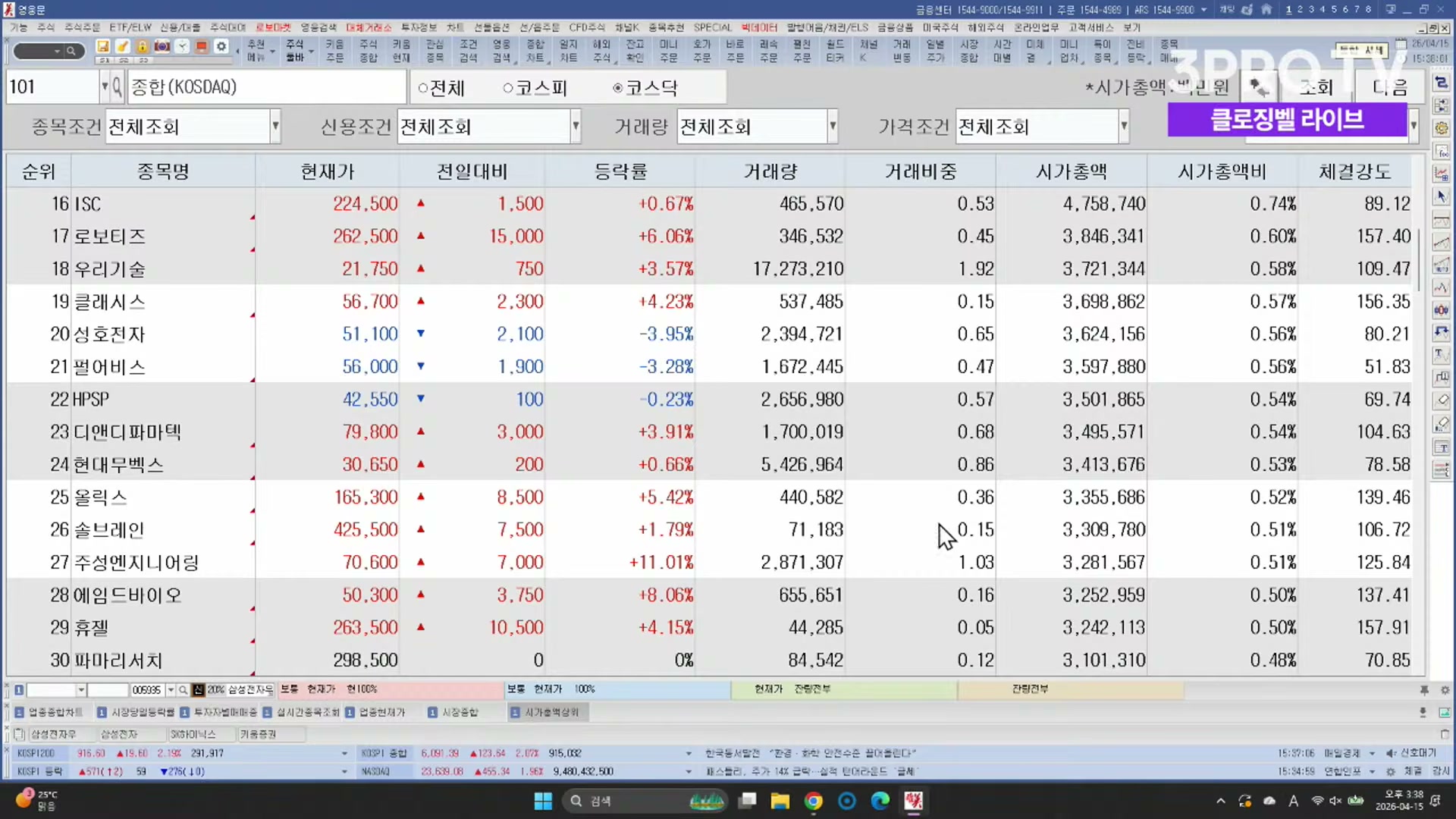Select the 전체 market radio button

pos(423,89)
